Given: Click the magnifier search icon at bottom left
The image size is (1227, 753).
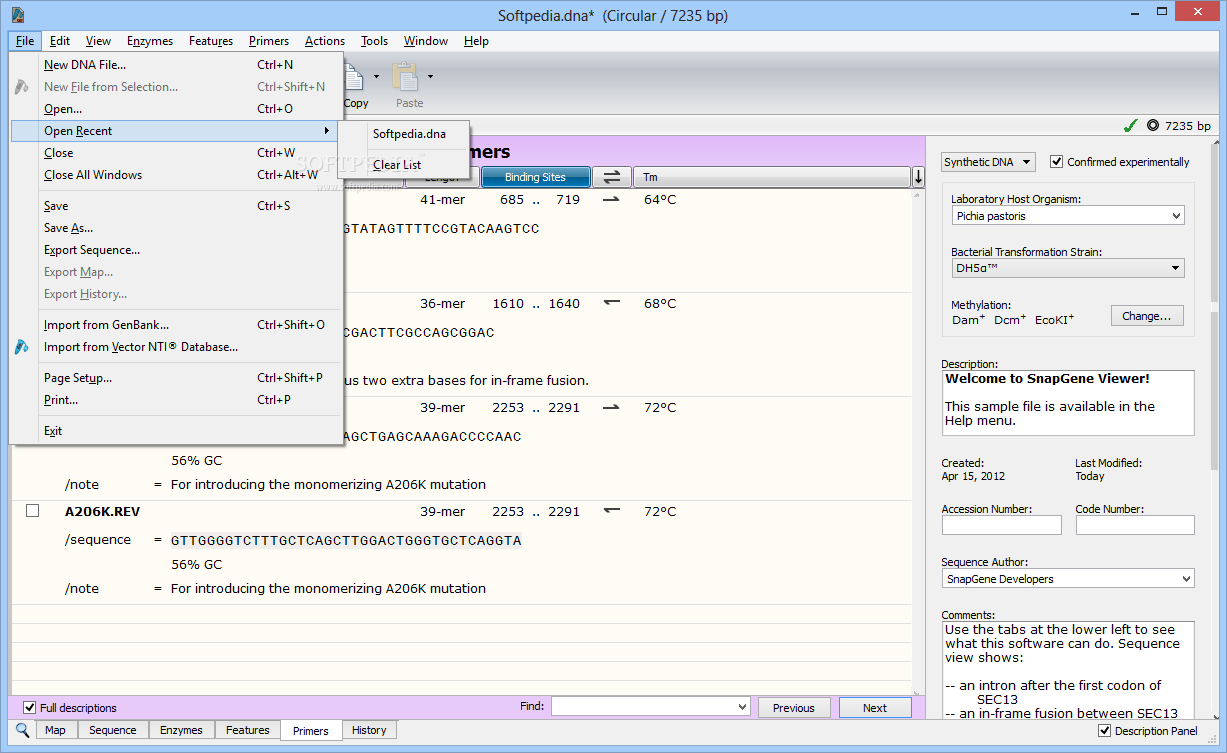Looking at the screenshot, I should click(x=23, y=730).
